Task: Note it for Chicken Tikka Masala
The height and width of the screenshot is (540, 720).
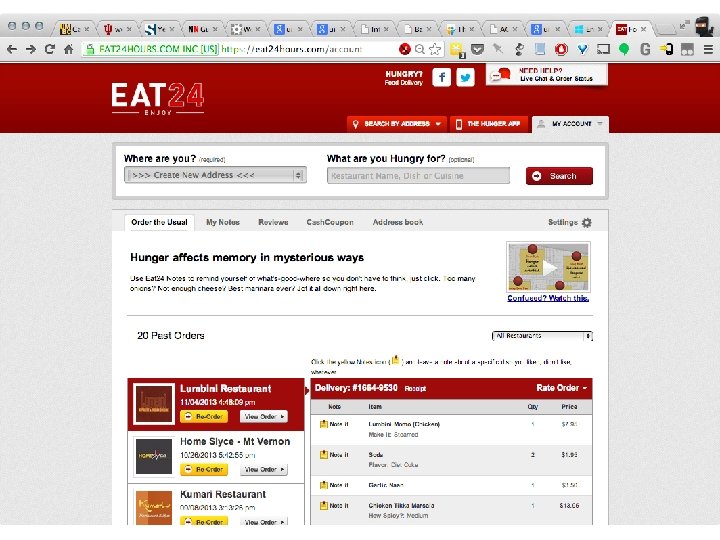Action: pyautogui.click(x=334, y=505)
